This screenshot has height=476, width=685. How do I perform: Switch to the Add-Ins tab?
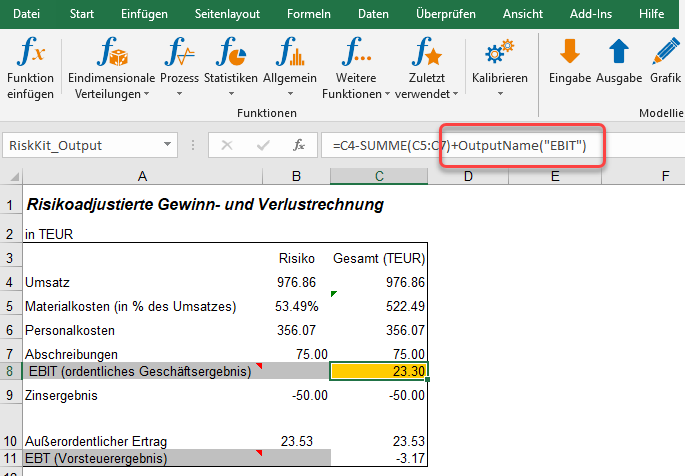point(591,14)
